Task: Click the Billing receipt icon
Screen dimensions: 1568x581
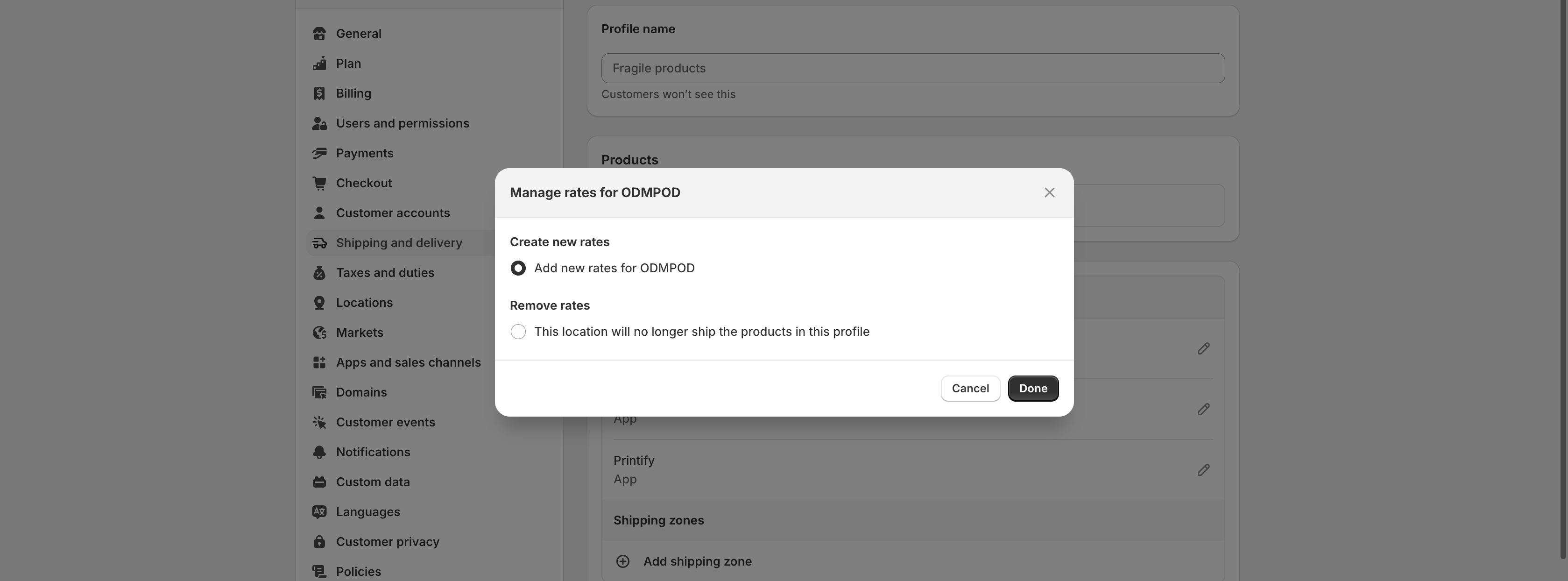Action: coord(319,93)
